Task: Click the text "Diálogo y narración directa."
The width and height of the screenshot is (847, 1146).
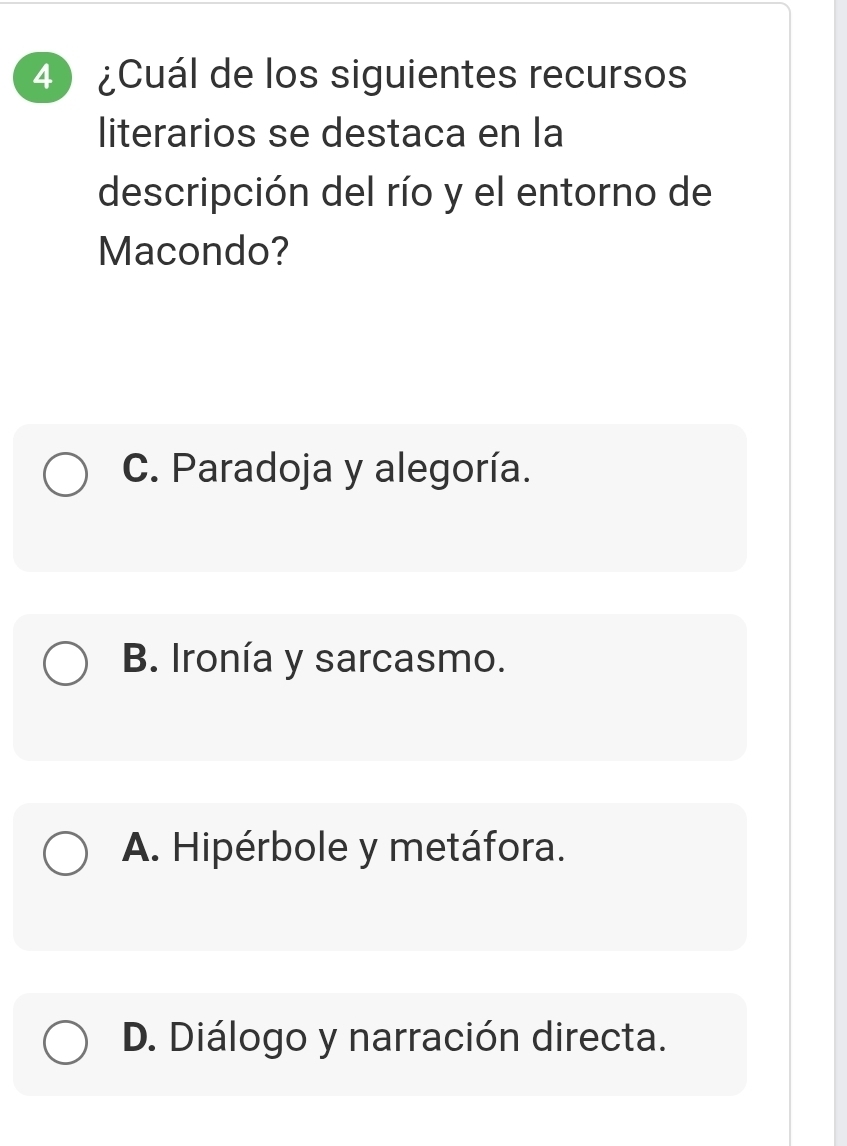Action: pyautogui.click(x=418, y=1037)
